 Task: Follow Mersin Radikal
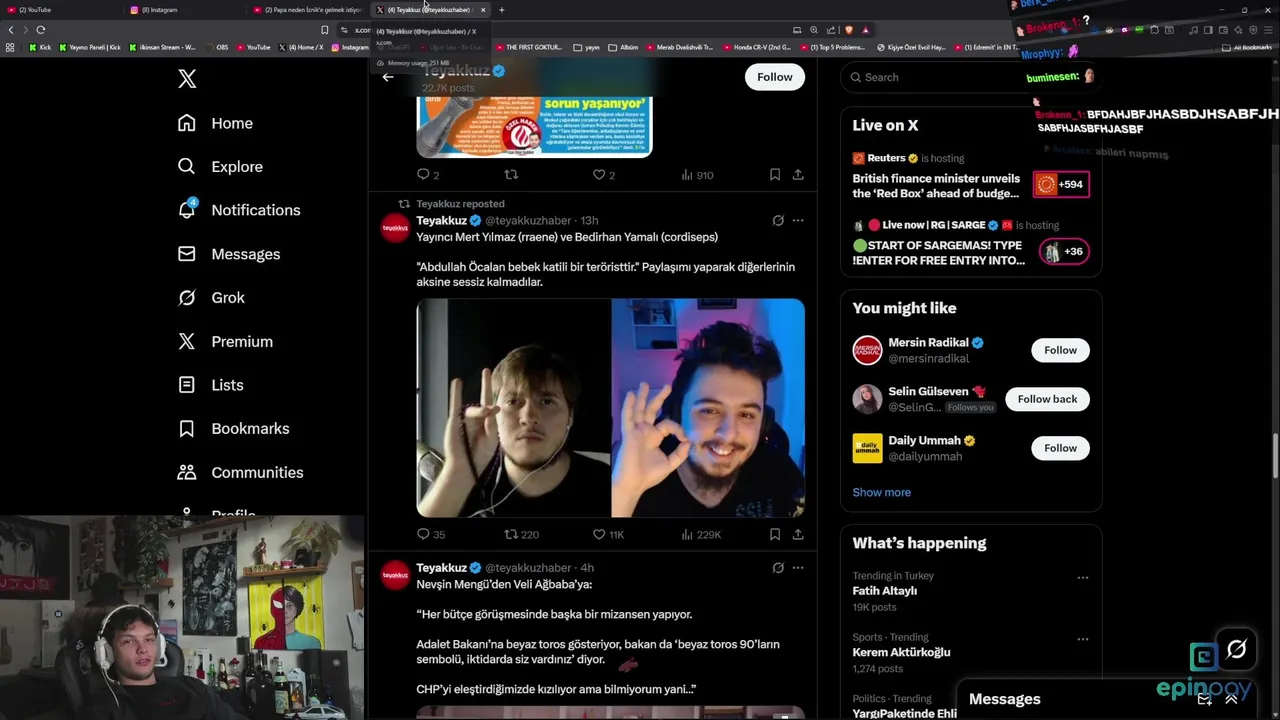coord(1060,350)
